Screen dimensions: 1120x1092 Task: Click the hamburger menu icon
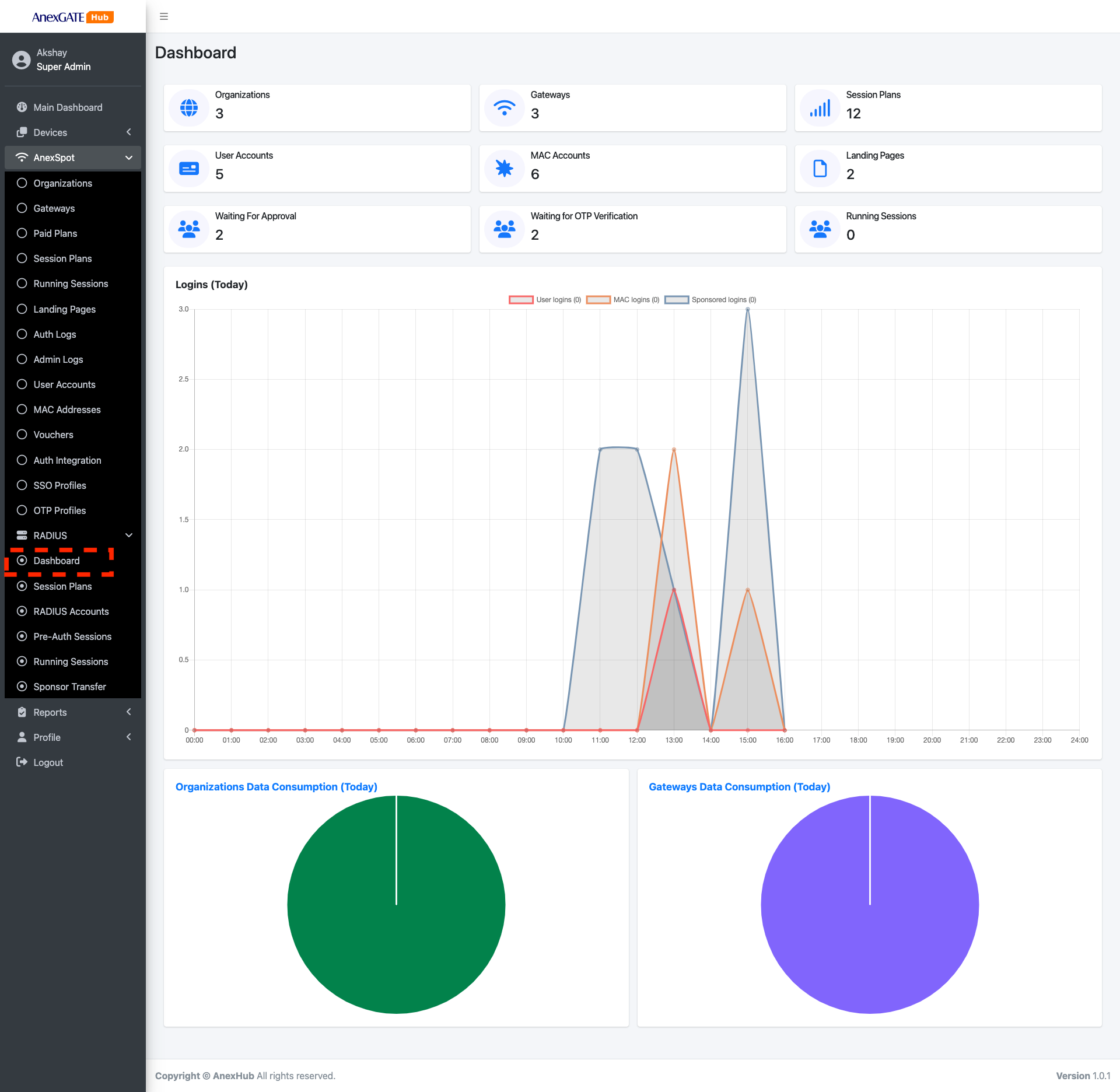(164, 16)
